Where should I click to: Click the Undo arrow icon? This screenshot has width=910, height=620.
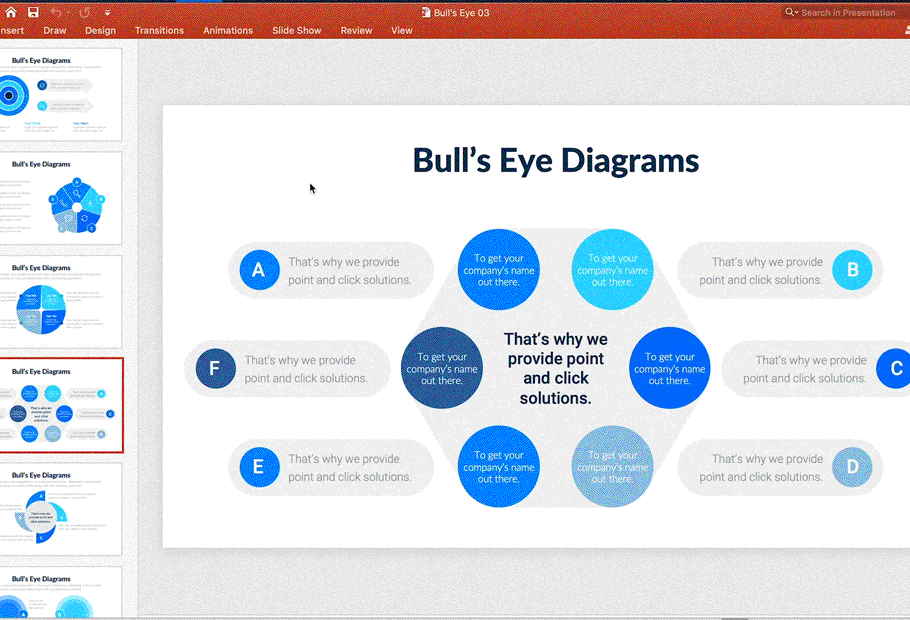click(55, 12)
